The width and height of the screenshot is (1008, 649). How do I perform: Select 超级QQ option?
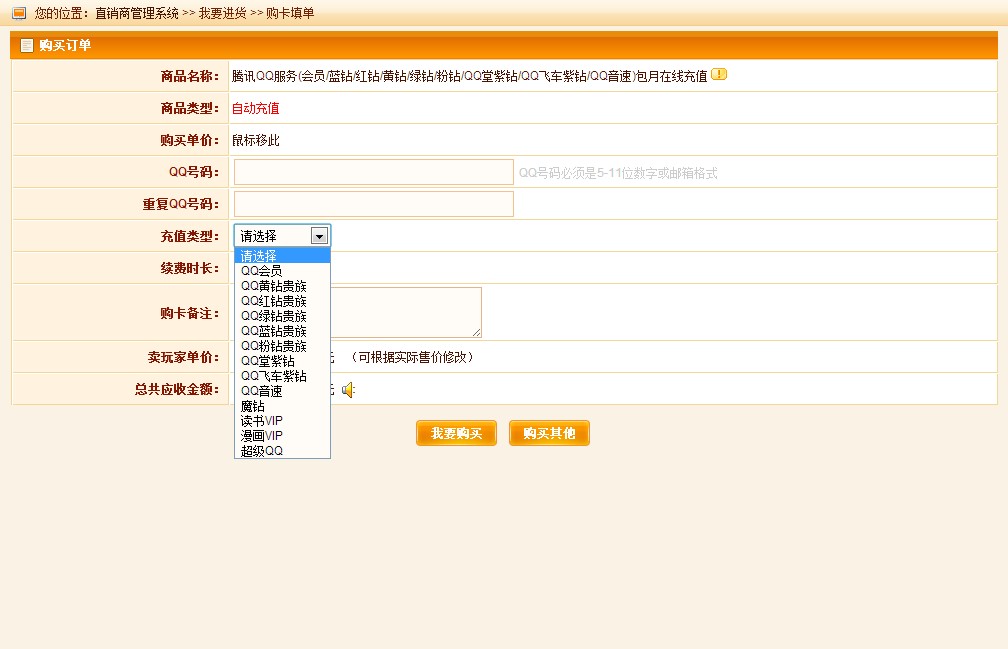pyautogui.click(x=282, y=450)
